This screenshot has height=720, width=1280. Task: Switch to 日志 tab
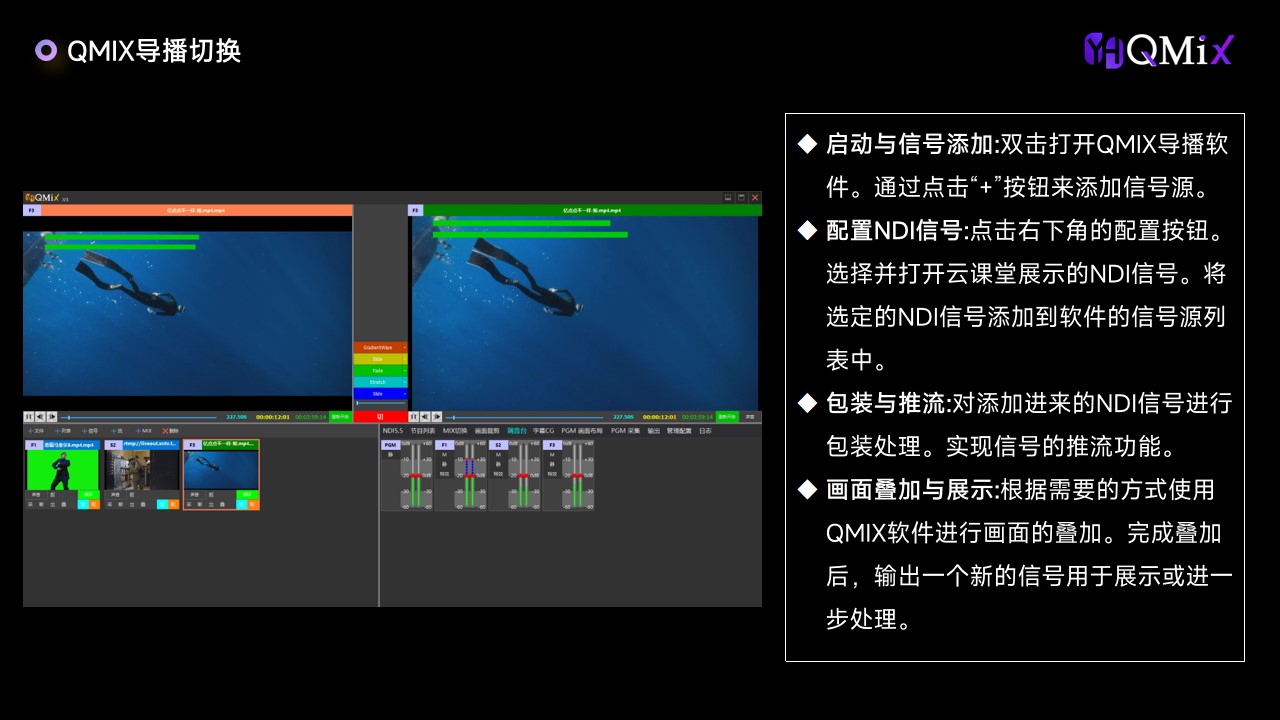(x=705, y=431)
